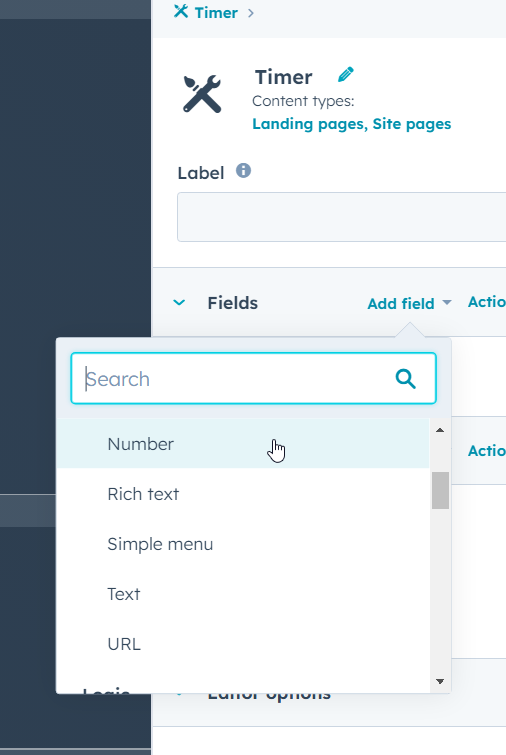Select Rich text field type

tap(243, 494)
